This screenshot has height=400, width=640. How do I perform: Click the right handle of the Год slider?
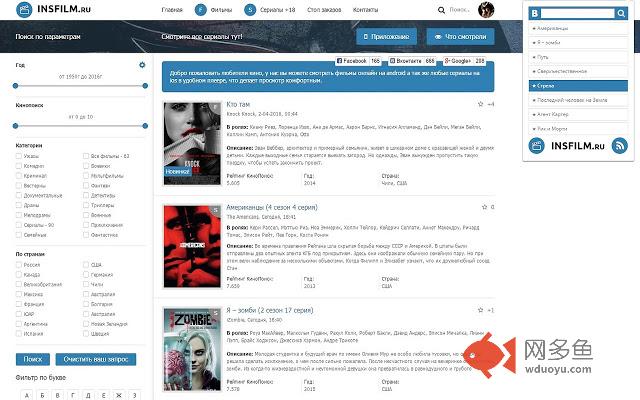tap(145, 86)
